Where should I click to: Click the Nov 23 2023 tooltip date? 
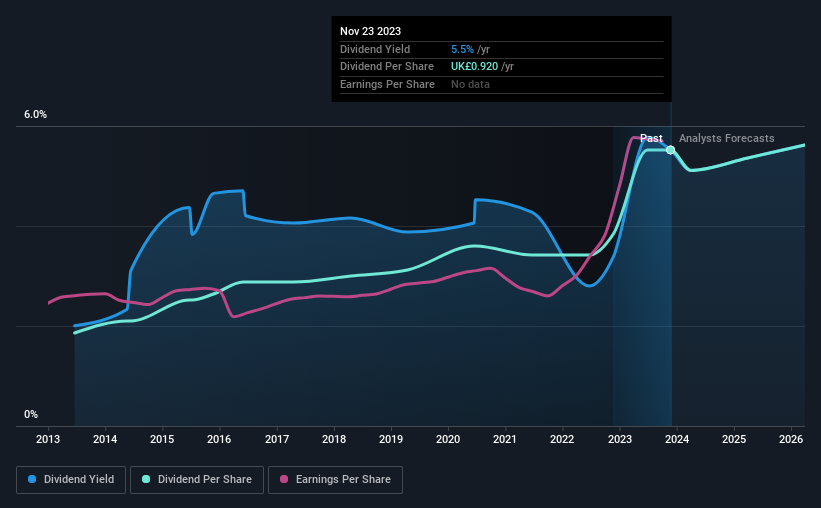(x=371, y=31)
